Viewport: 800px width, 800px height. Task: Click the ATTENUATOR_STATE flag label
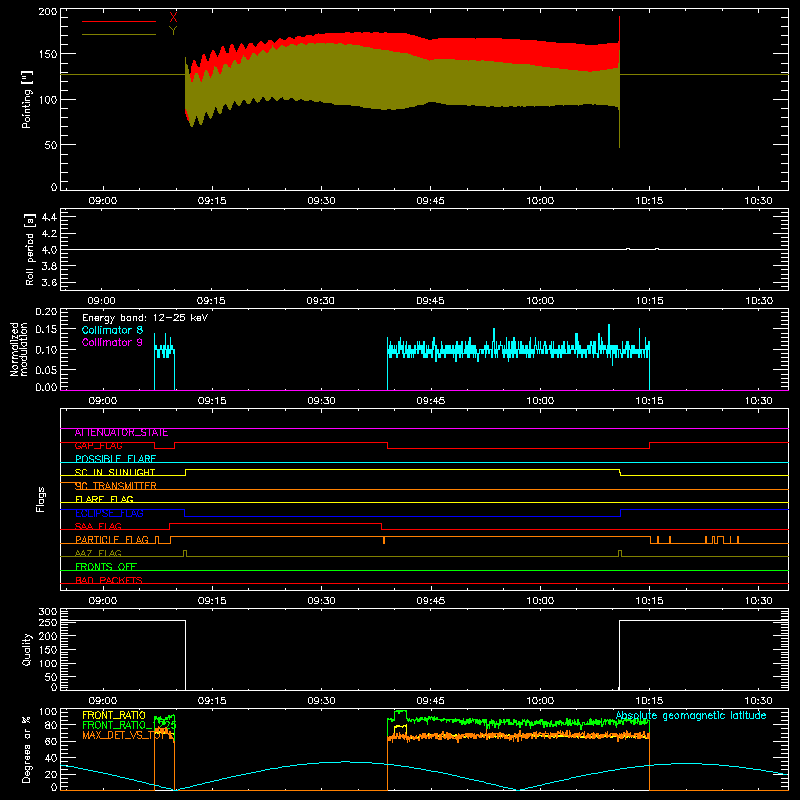coord(121,433)
